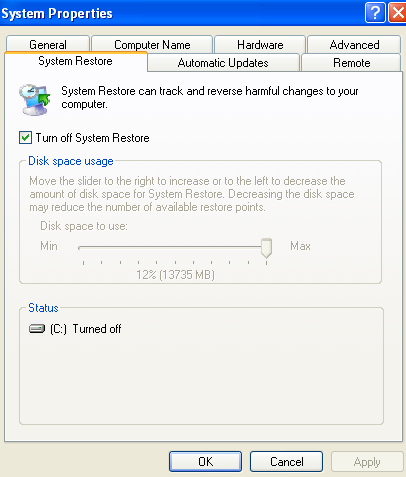
Task: Uncheck Turn off System Restore checkbox
Action: (x=26, y=138)
